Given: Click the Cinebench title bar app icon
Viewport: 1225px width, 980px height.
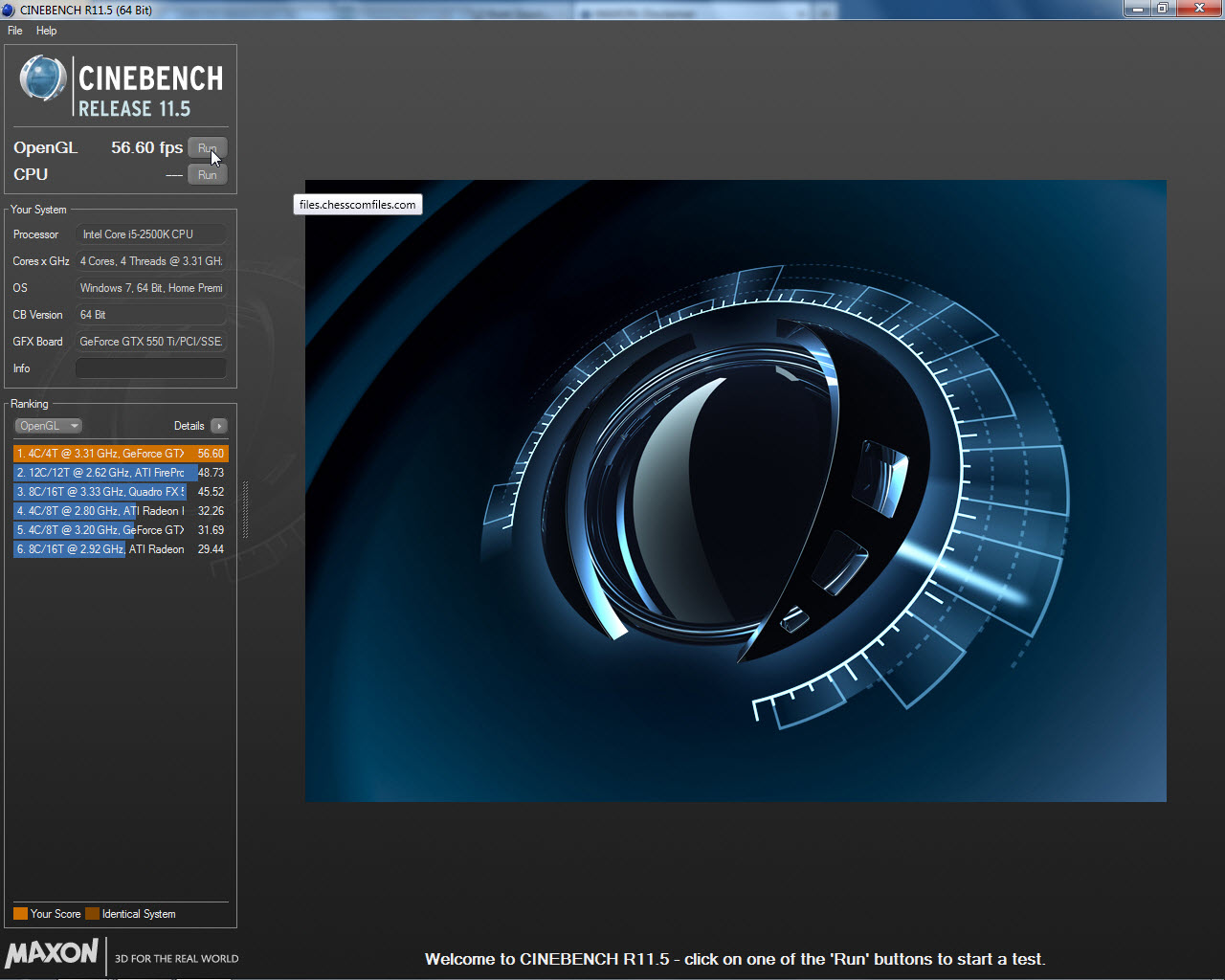Looking at the screenshot, I should coord(9,10).
